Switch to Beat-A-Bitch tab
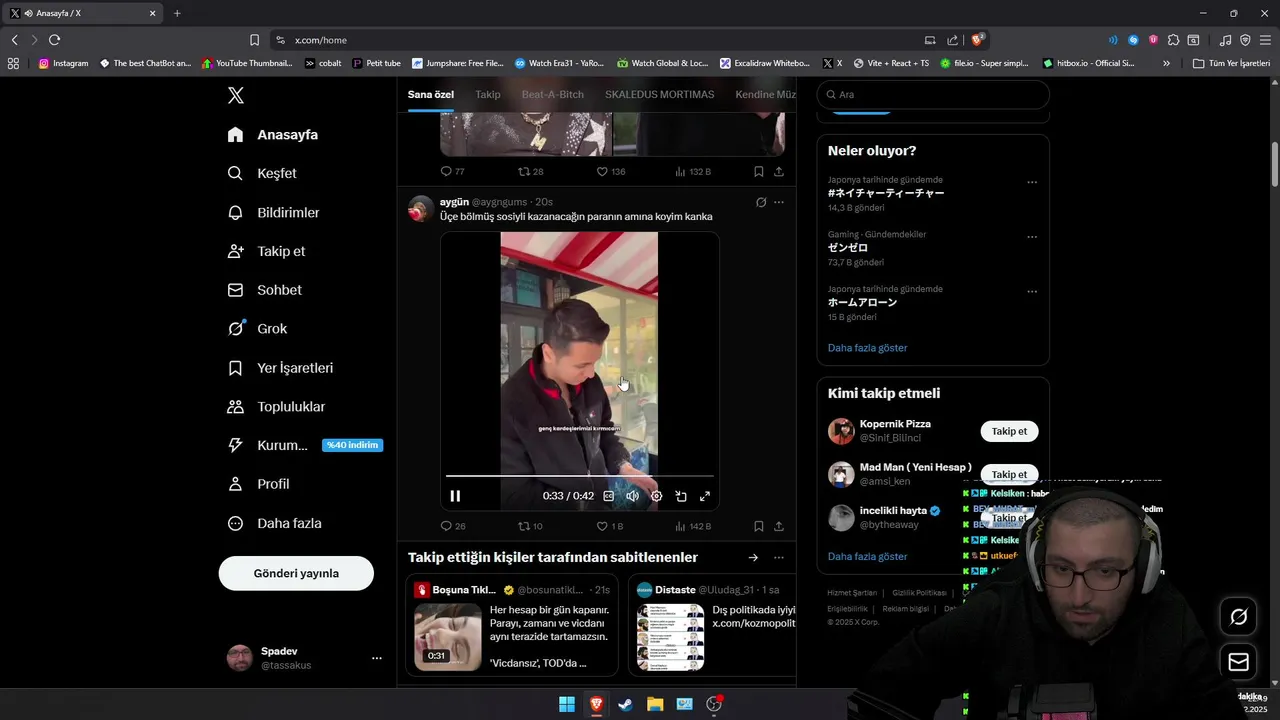The width and height of the screenshot is (1280, 720). (552, 94)
